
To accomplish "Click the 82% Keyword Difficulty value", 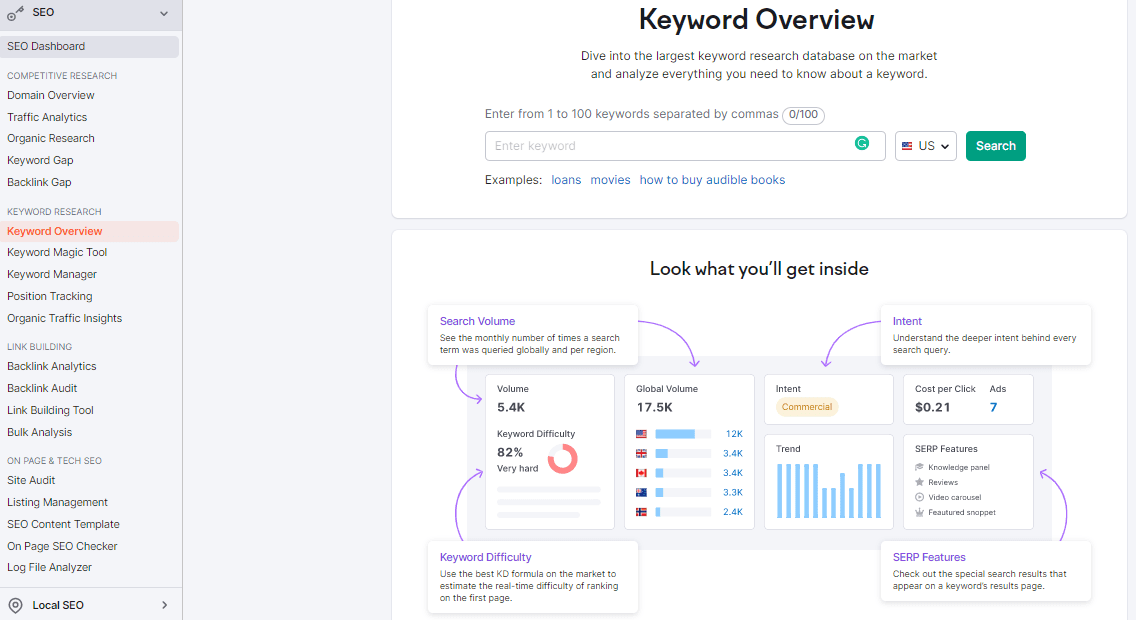I will click(x=510, y=452).
